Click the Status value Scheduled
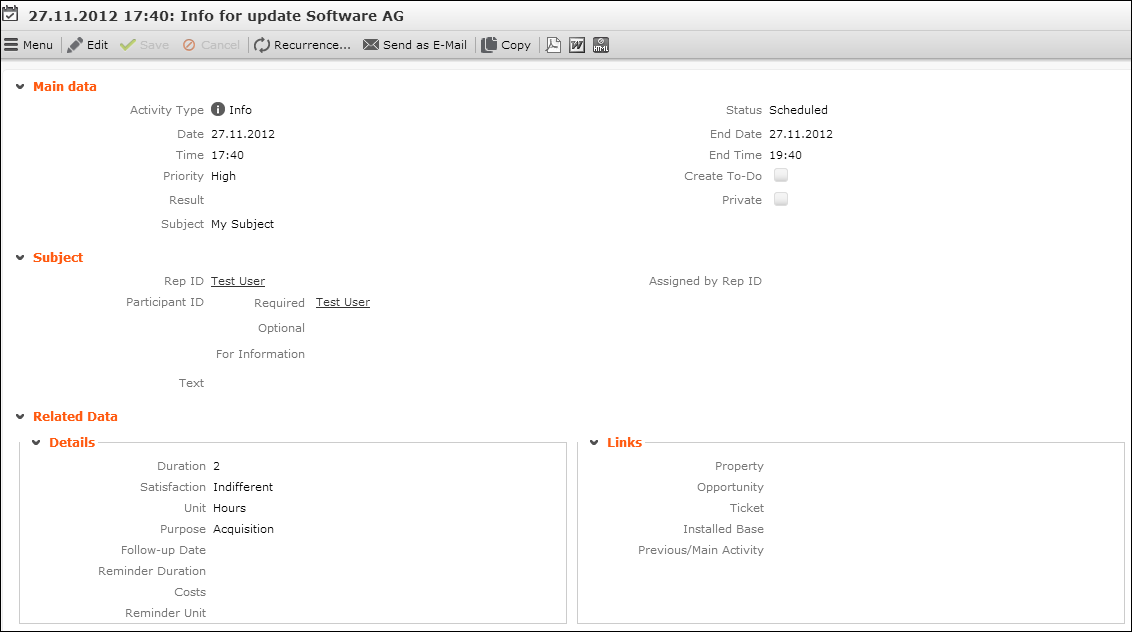 tap(798, 110)
